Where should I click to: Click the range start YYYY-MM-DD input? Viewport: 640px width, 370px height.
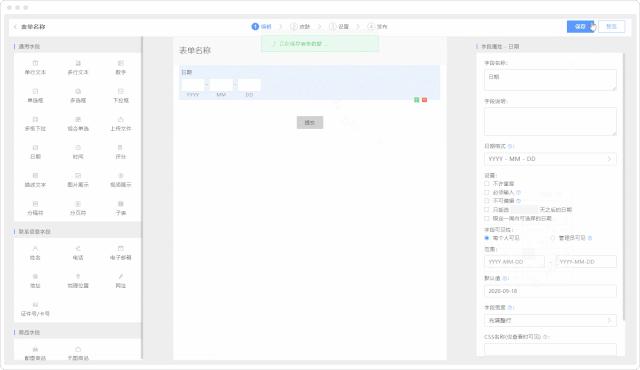click(514, 261)
